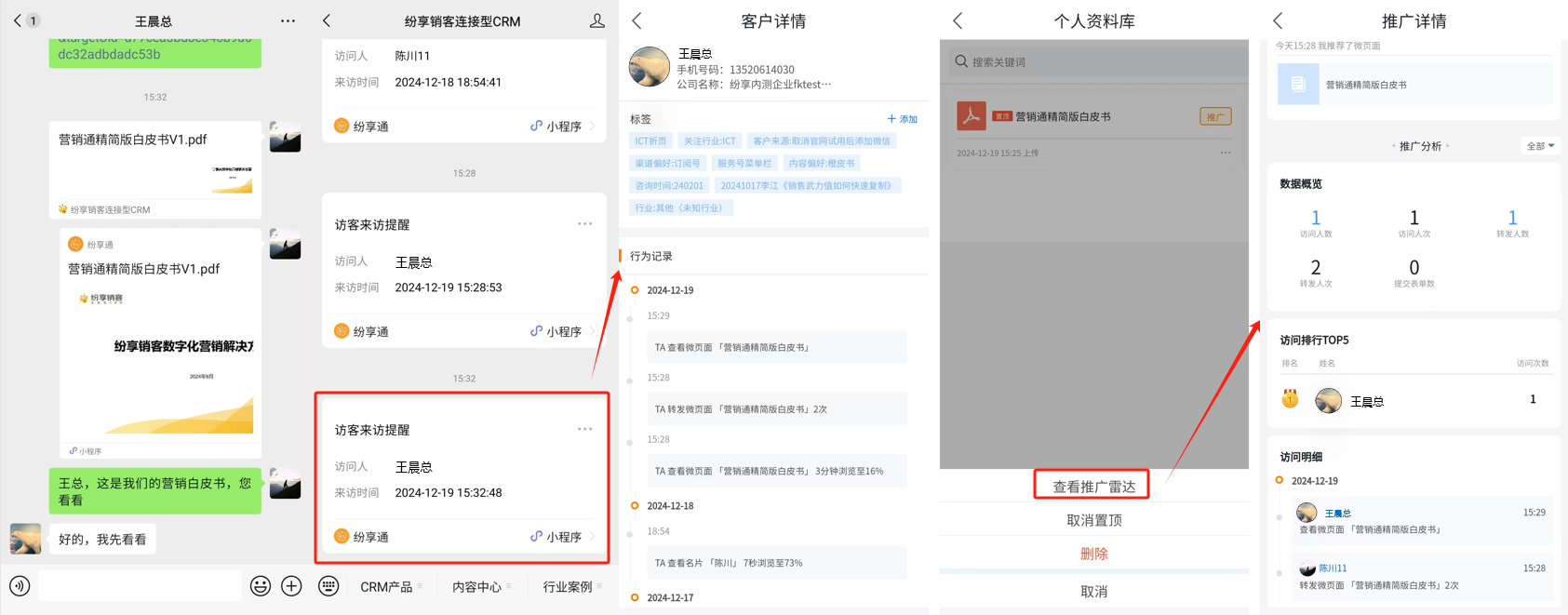Open TA转发微页面 2次 behavior record
This screenshot has width=1568, height=615.
[778, 408]
